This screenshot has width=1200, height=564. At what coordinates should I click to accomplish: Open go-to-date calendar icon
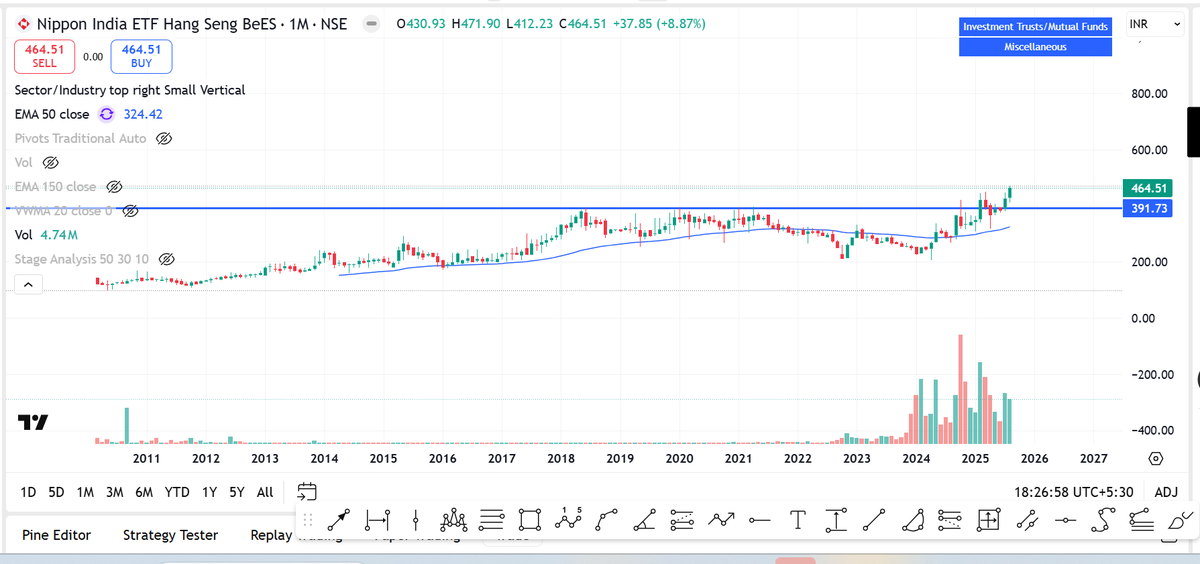click(307, 491)
